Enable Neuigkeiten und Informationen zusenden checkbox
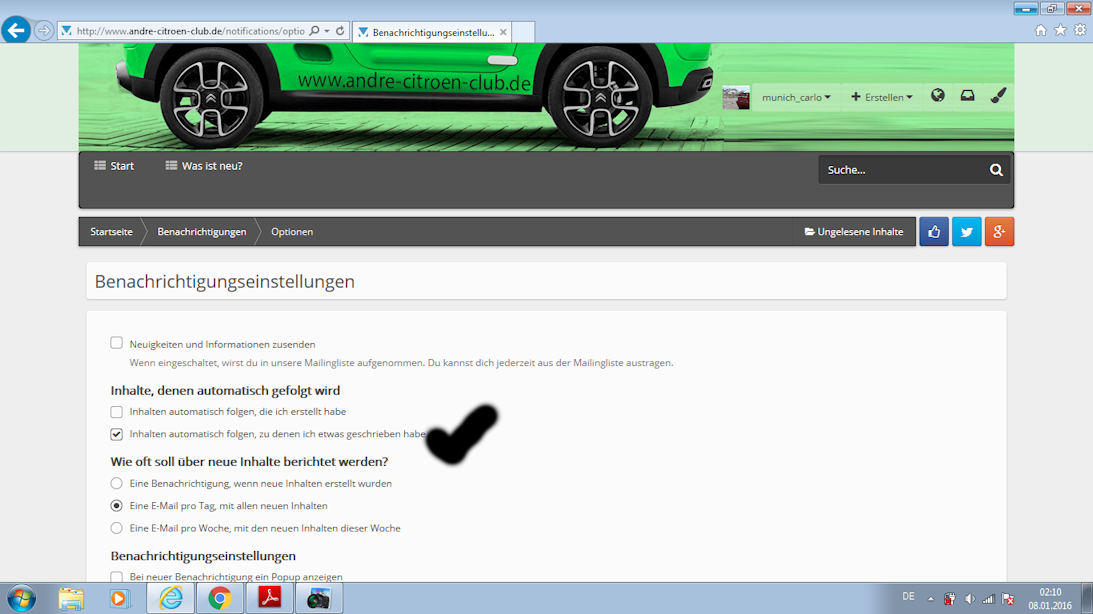 point(116,343)
